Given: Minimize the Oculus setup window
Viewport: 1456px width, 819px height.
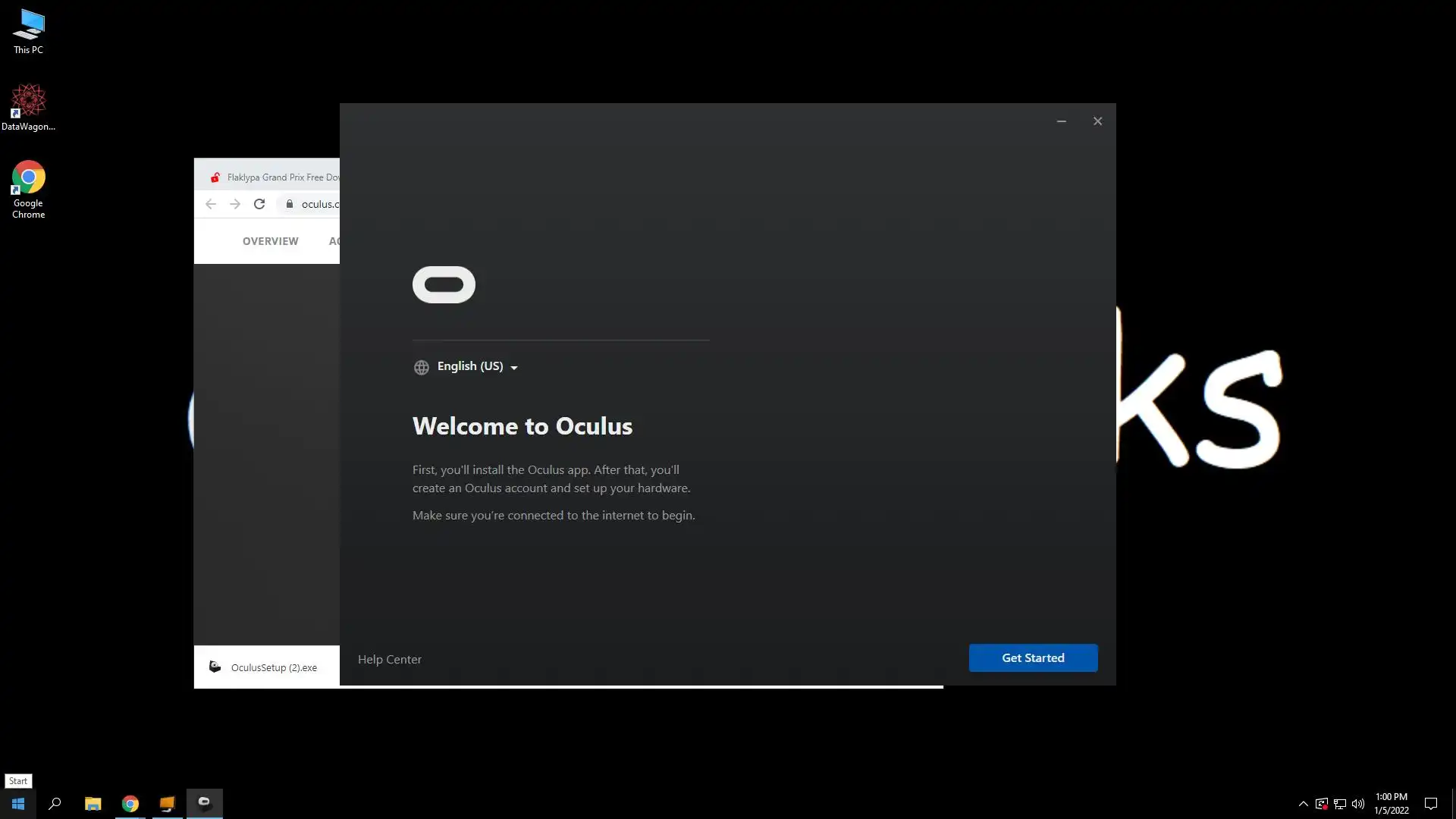Looking at the screenshot, I should (x=1061, y=121).
